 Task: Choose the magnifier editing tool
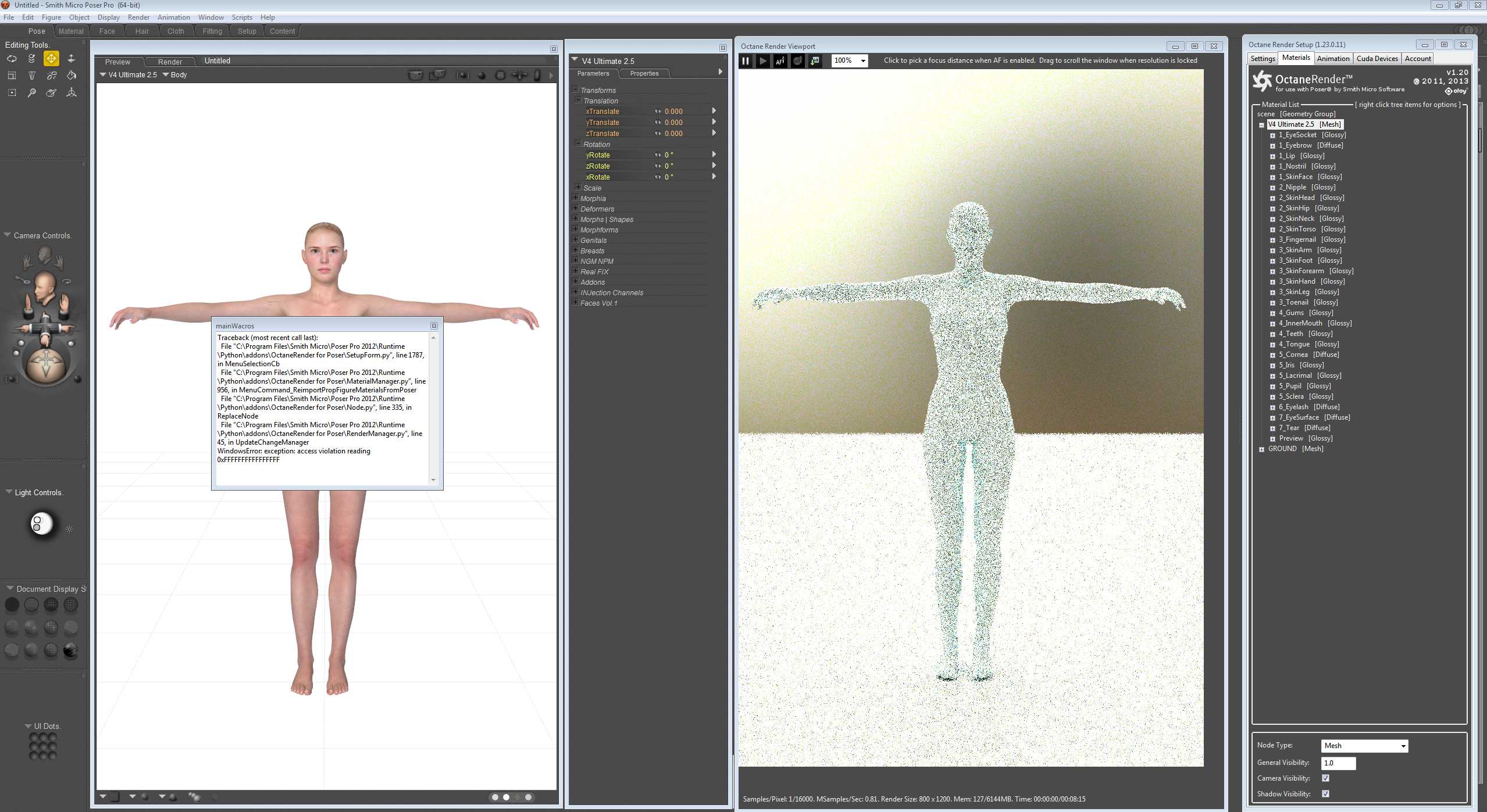[31, 92]
